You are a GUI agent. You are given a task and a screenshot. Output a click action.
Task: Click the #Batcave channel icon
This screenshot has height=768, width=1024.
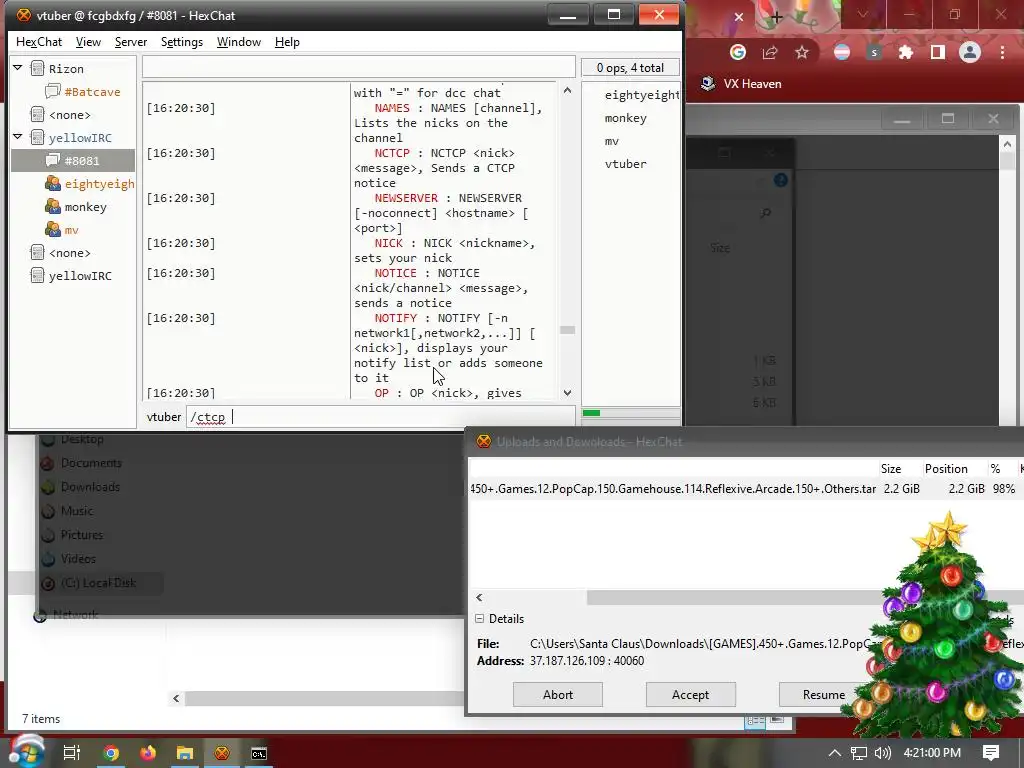pos(53,91)
